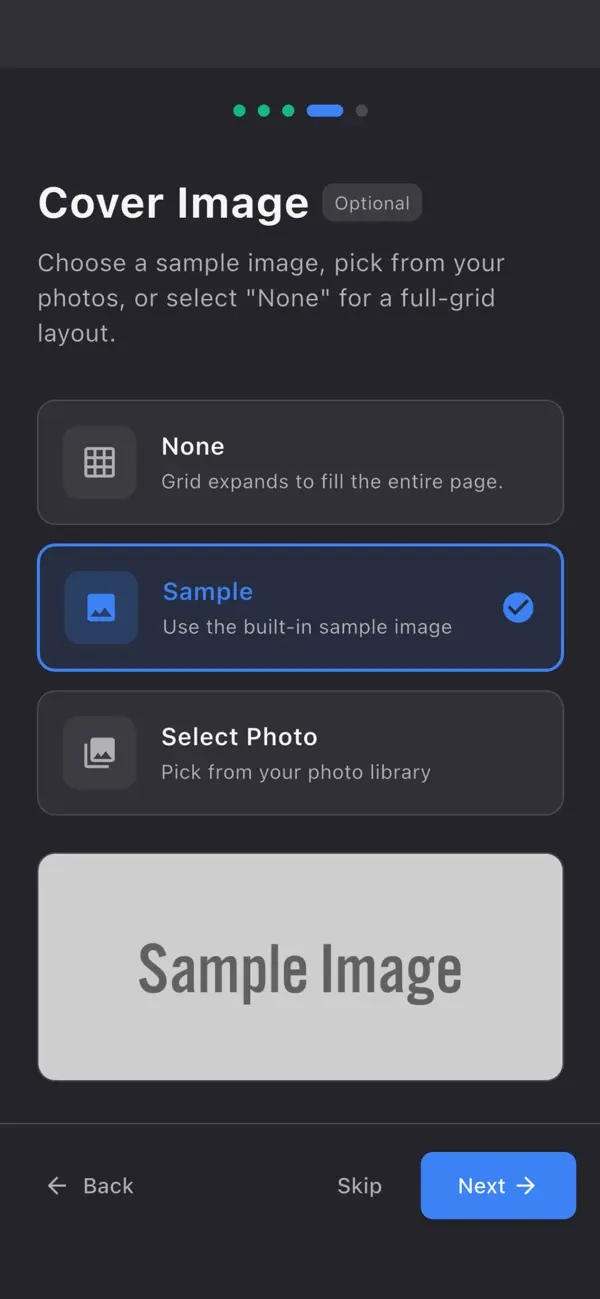This screenshot has height=1299, width=600.
Task: Pick the Select Photo option
Action: (300, 753)
